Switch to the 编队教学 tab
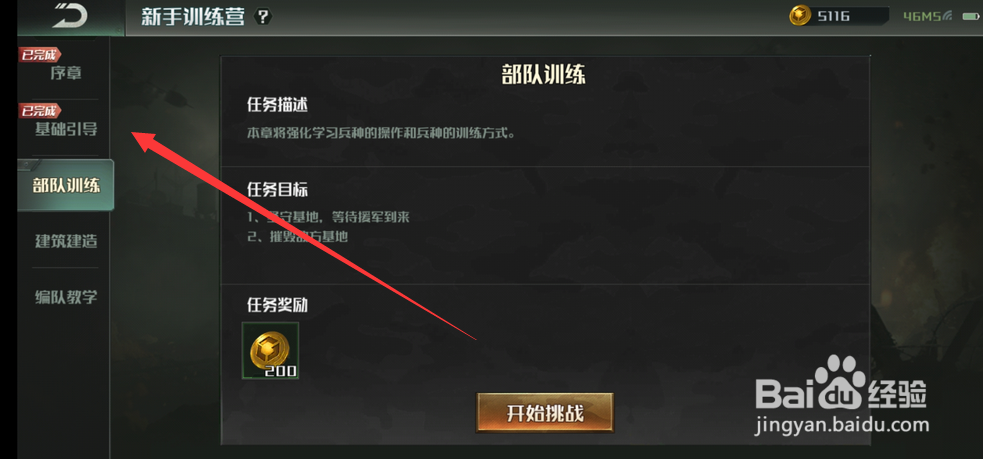 point(65,297)
